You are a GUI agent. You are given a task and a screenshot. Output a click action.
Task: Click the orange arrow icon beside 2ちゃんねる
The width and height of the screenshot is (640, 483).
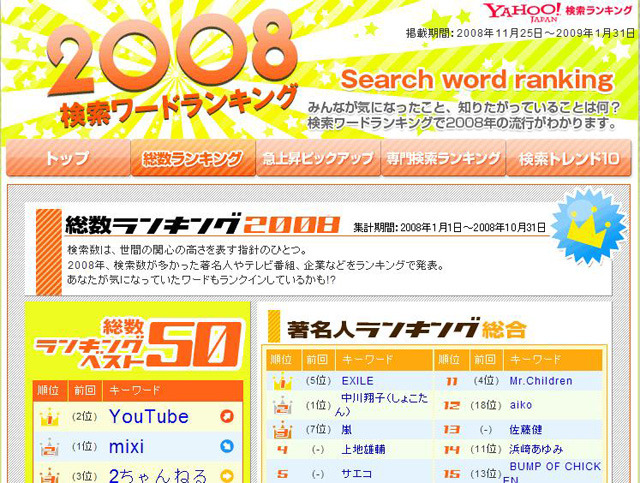pyautogui.click(x=227, y=476)
